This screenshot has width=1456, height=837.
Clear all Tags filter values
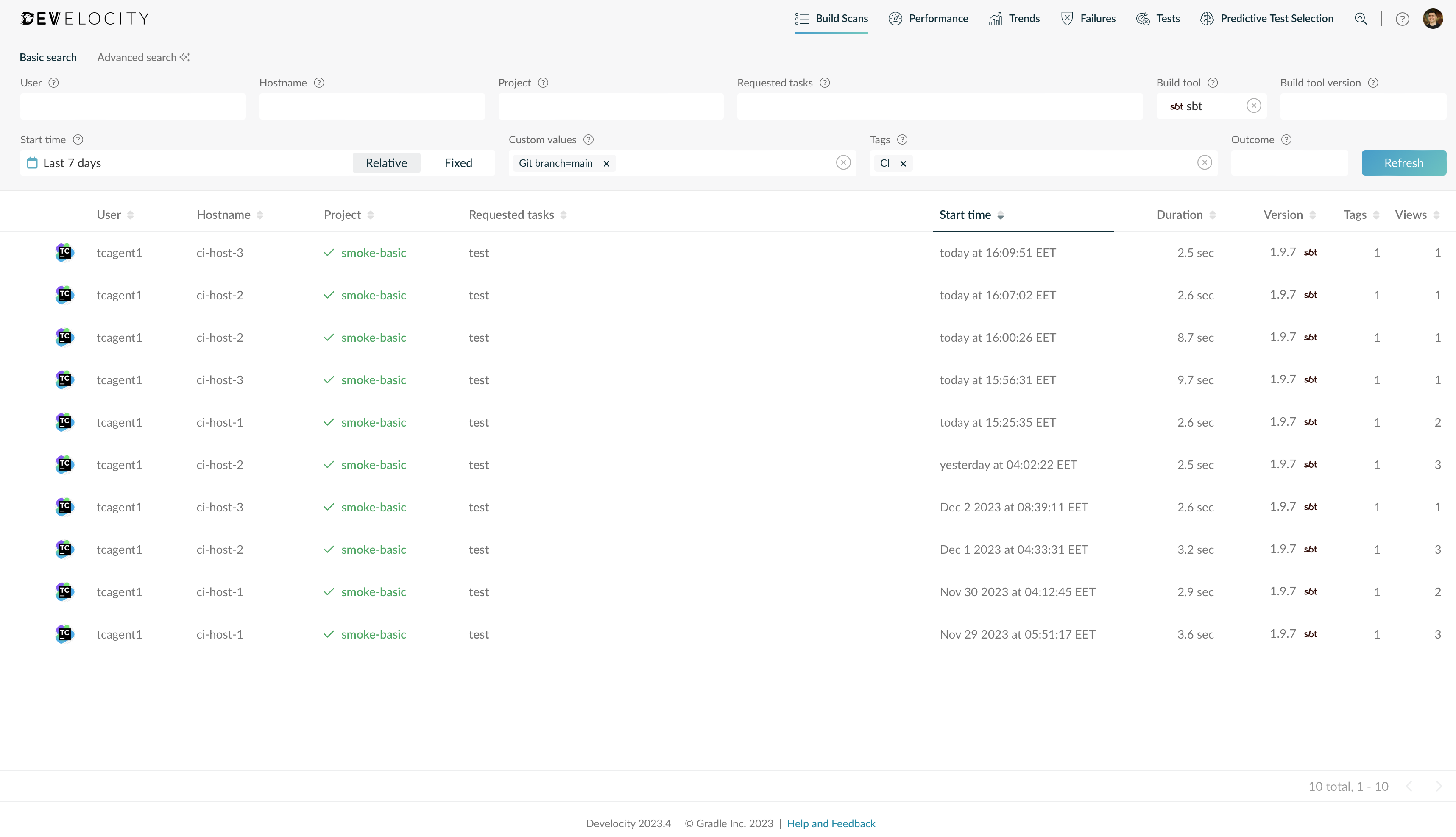pos(1204,163)
